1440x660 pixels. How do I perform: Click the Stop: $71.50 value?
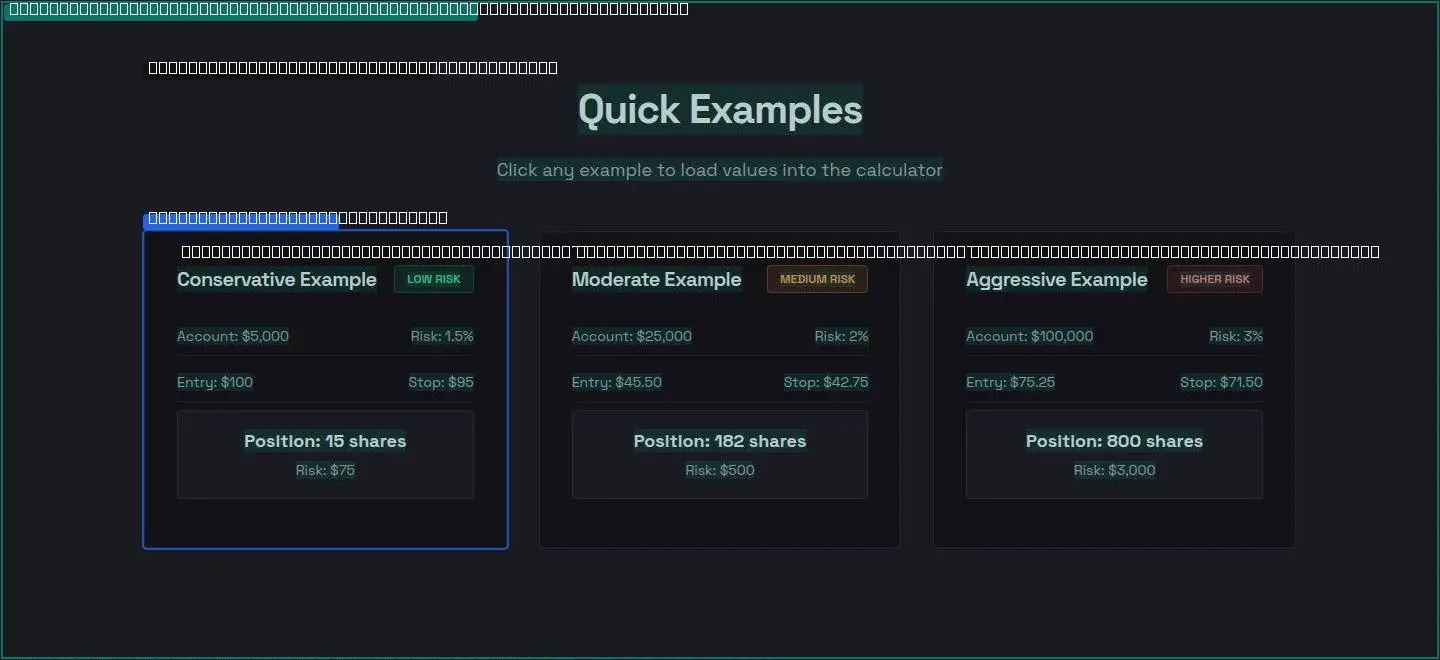(x=1221, y=382)
